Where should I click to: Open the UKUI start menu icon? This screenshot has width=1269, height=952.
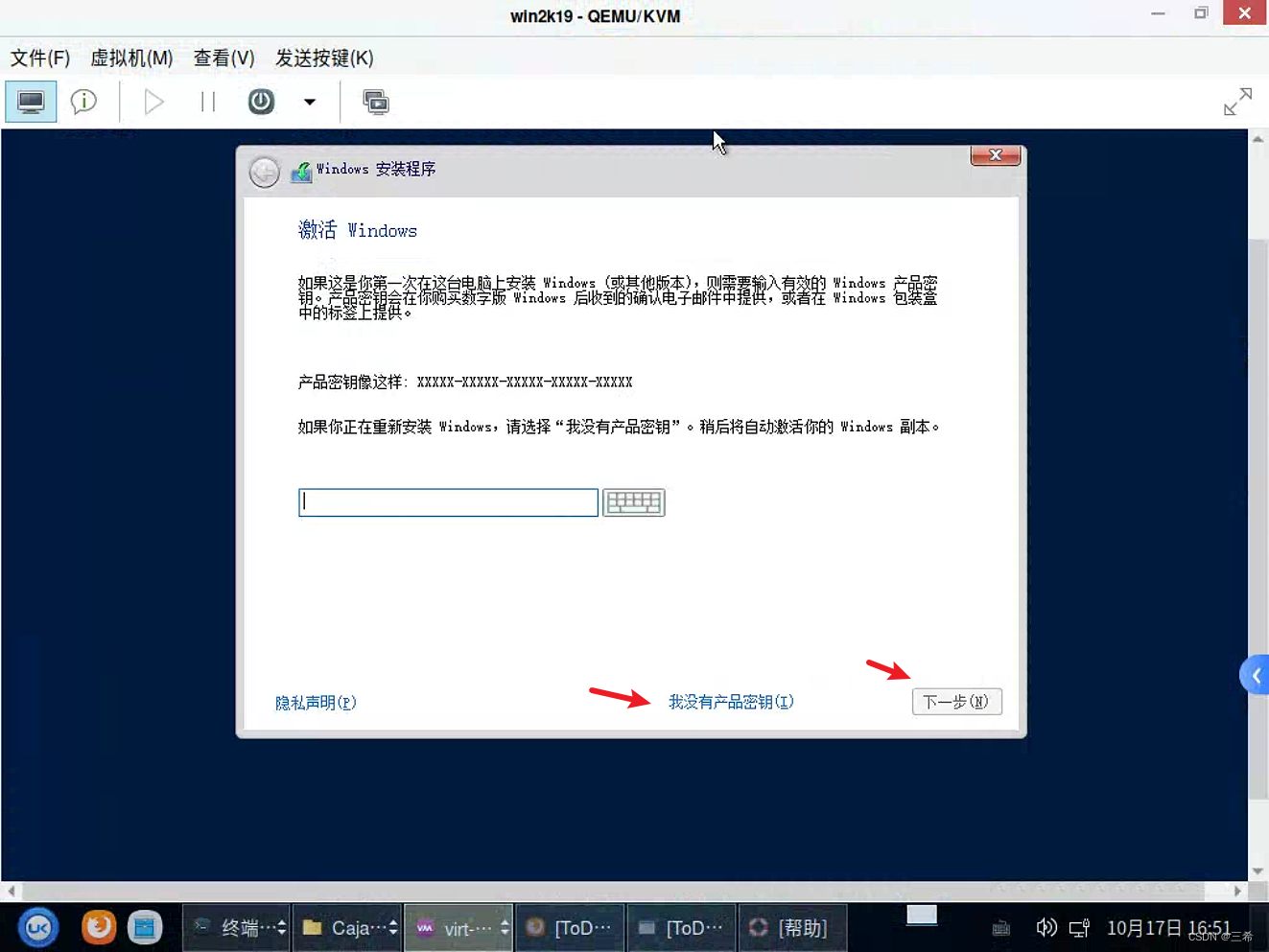pos(38,927)
